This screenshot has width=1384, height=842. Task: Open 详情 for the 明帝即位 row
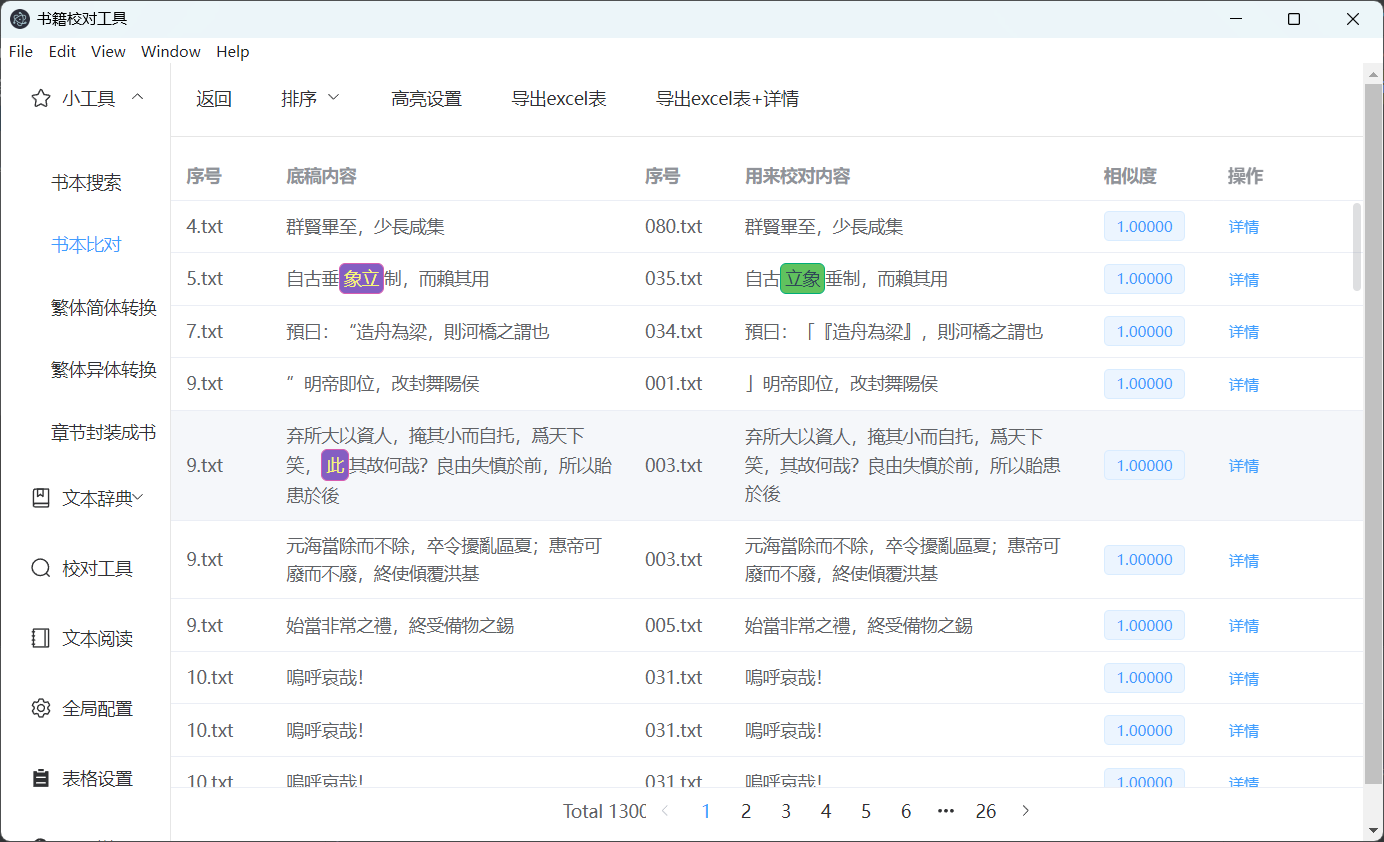point(1244,385)
